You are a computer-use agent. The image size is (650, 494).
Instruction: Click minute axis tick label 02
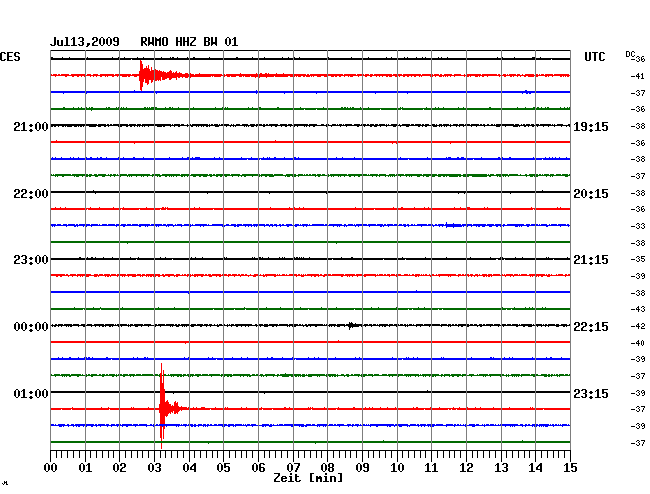(119, 468)
